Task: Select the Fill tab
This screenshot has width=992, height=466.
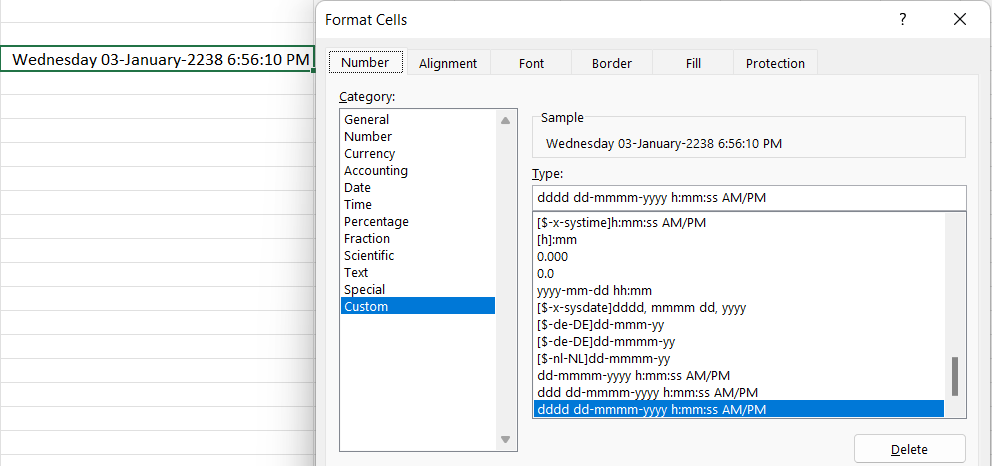Action: 693,63
